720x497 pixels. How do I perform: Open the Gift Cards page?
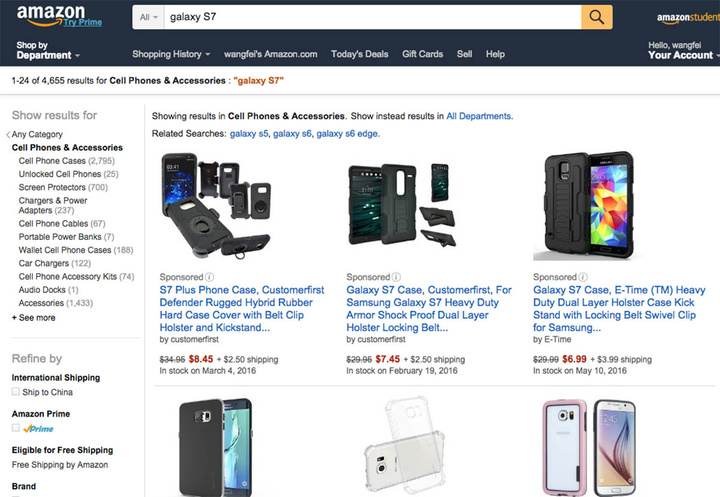(x=422, y=54)
